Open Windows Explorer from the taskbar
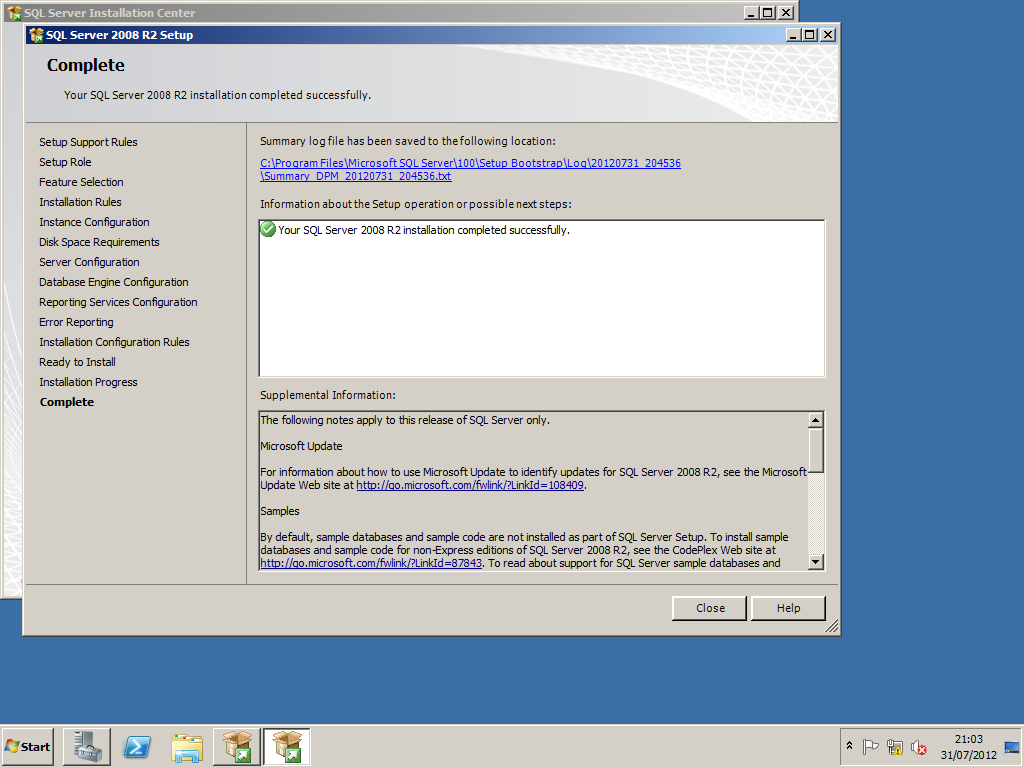This screenshot has height=768, width=1024. point(187,746)
